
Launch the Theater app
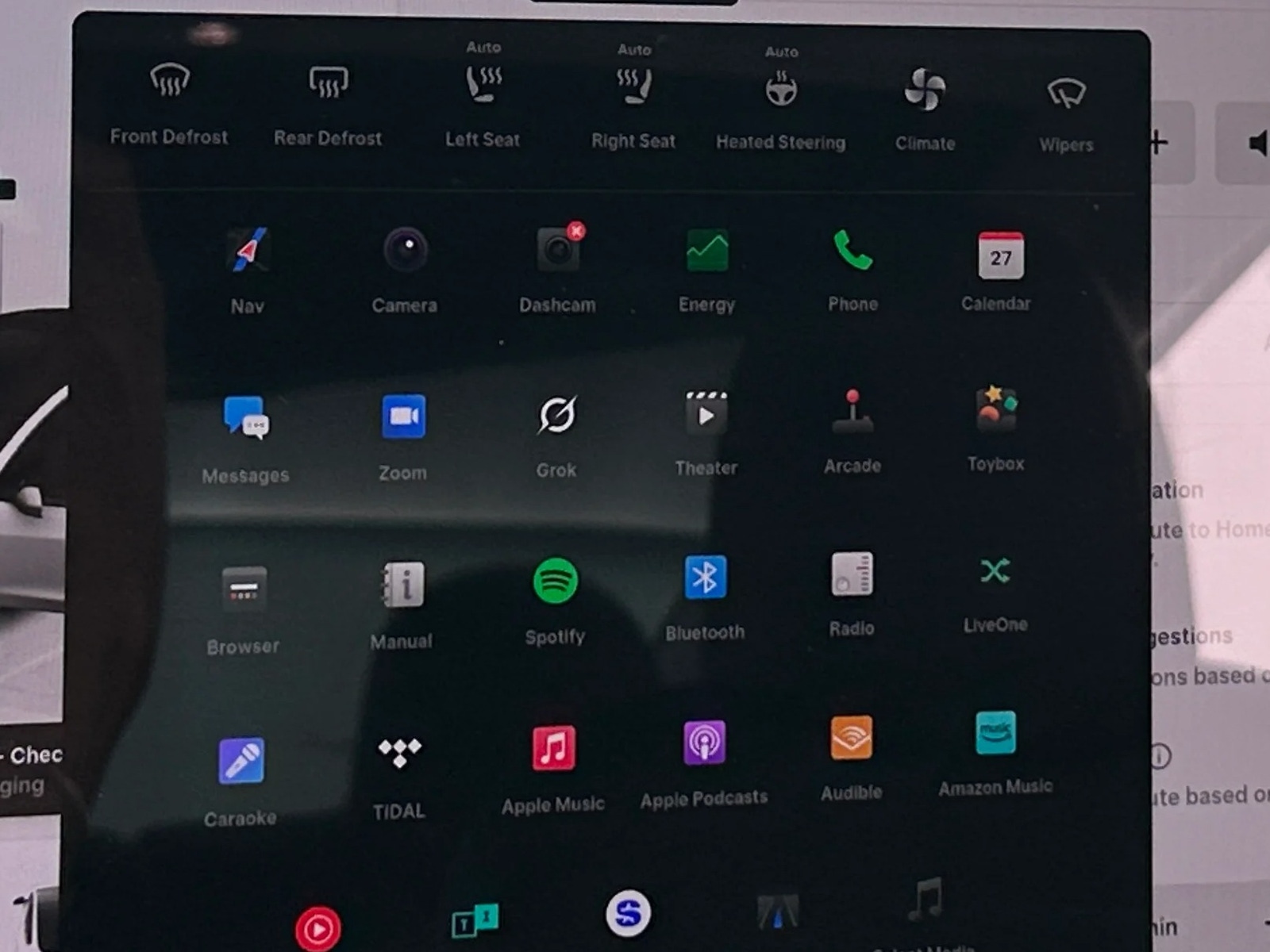(706, 413)
